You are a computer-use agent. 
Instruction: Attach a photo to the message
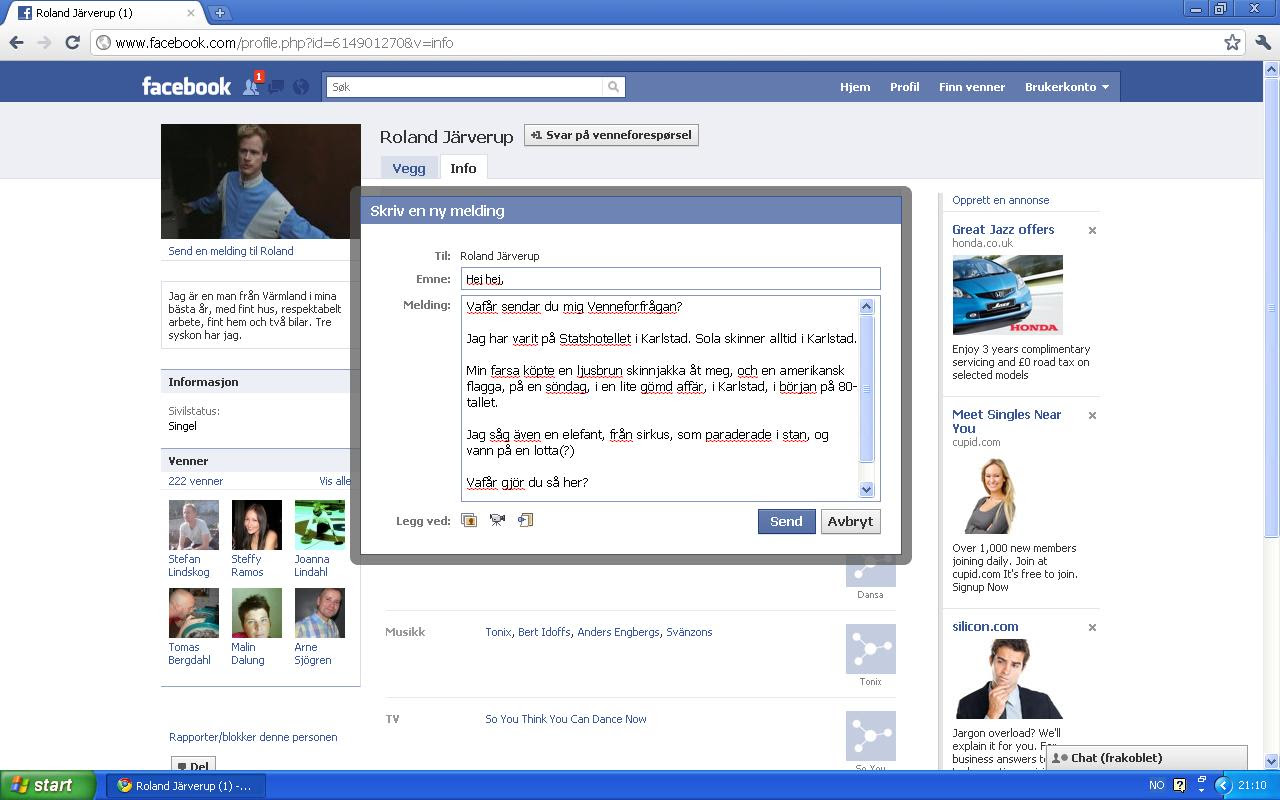469,520
